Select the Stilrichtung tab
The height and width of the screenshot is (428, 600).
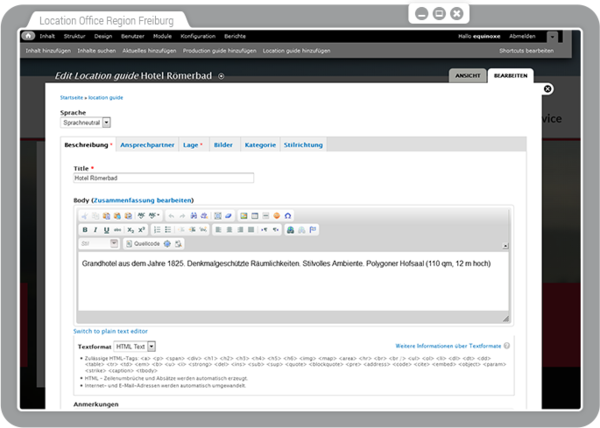point(303,145)
